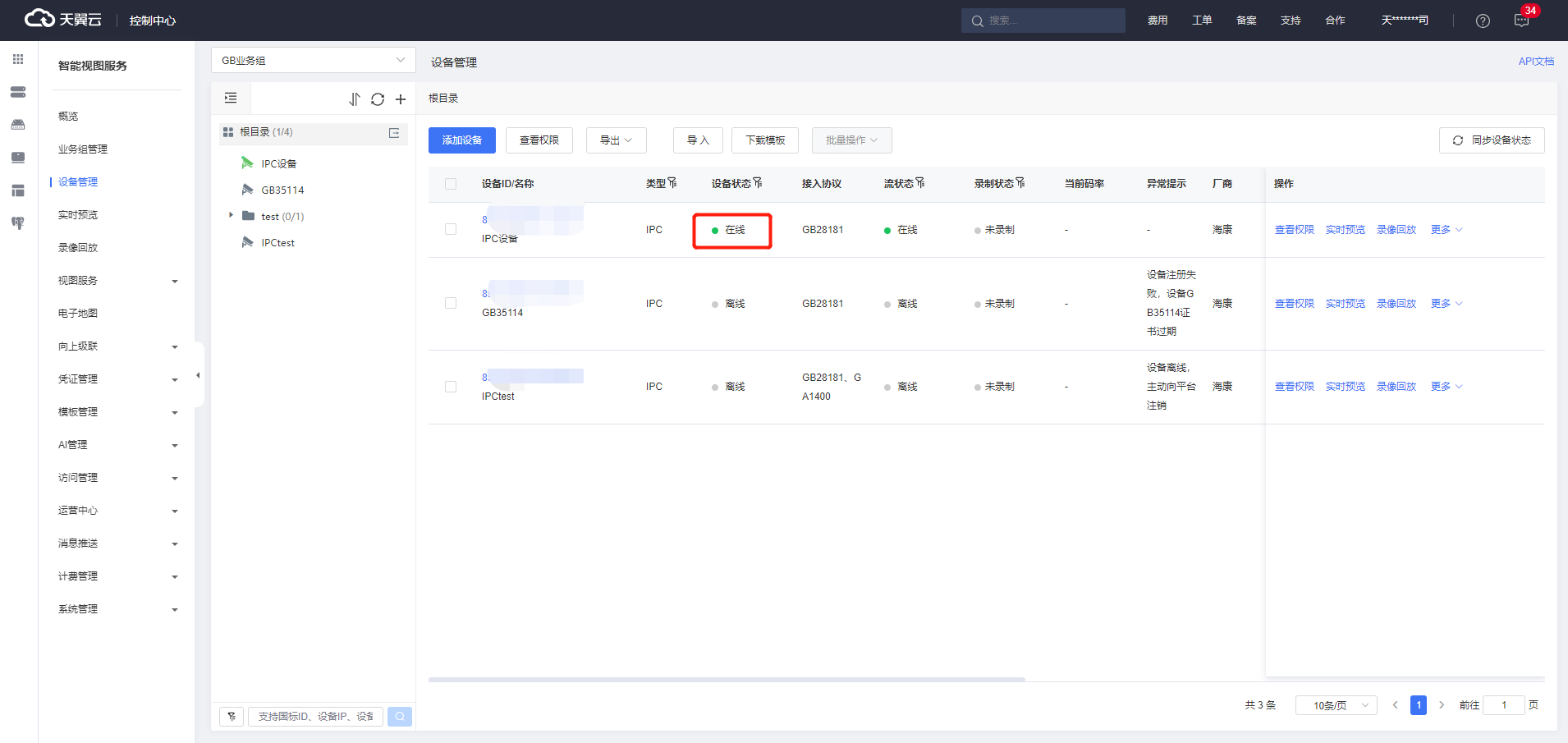Select page 1 in pagination
Image resolution: width=1568 pixels, height=743 pixels.
pos(1419,705)
